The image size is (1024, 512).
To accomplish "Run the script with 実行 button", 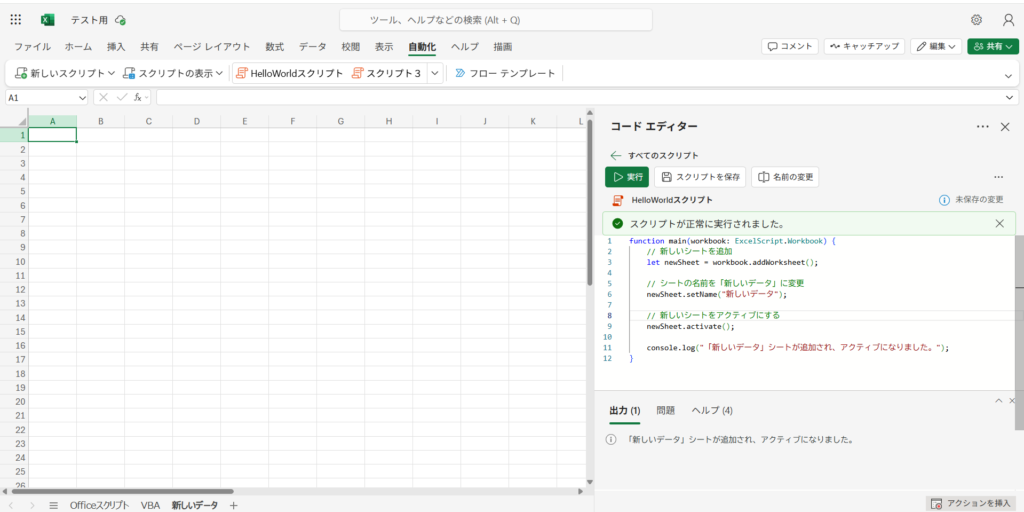I will tap(627, 177).
